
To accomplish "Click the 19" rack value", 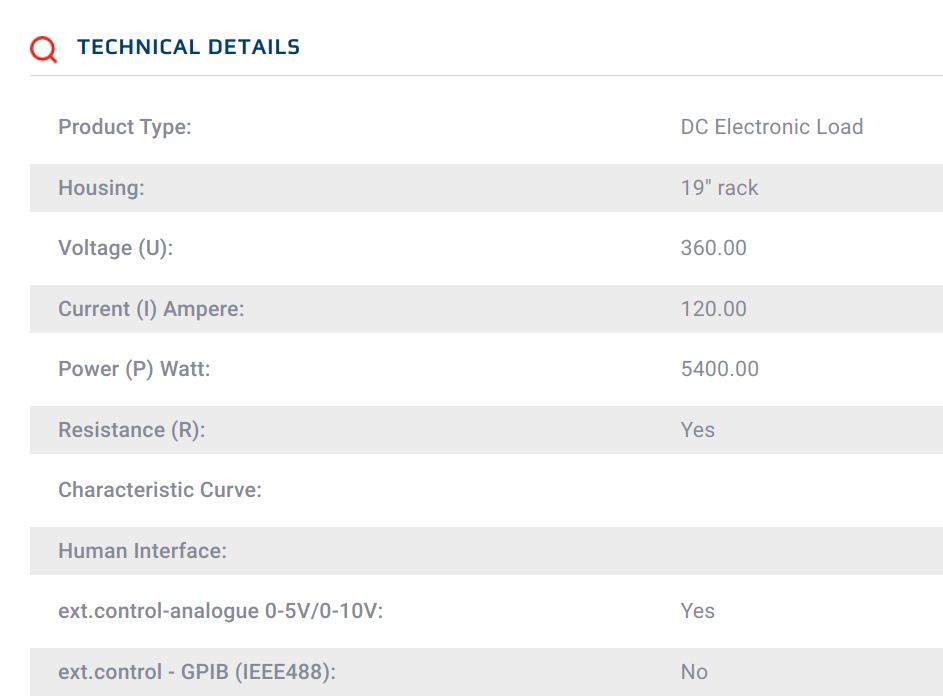I will click(719, 188).
